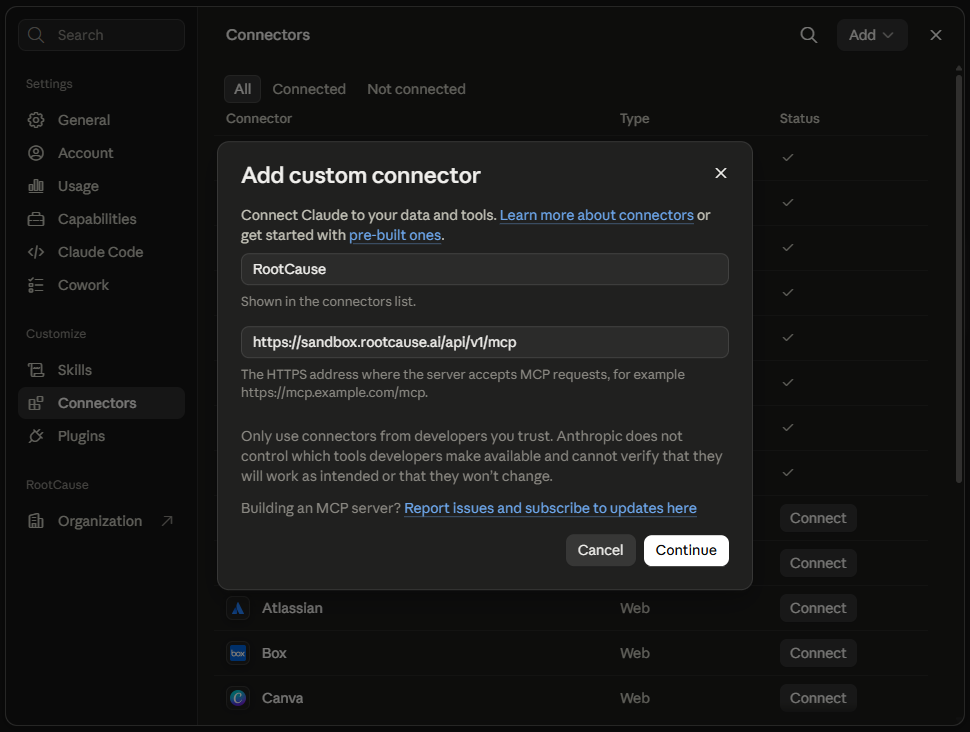
Task: Click the Plugins plug icon
Action: point(36,436)
